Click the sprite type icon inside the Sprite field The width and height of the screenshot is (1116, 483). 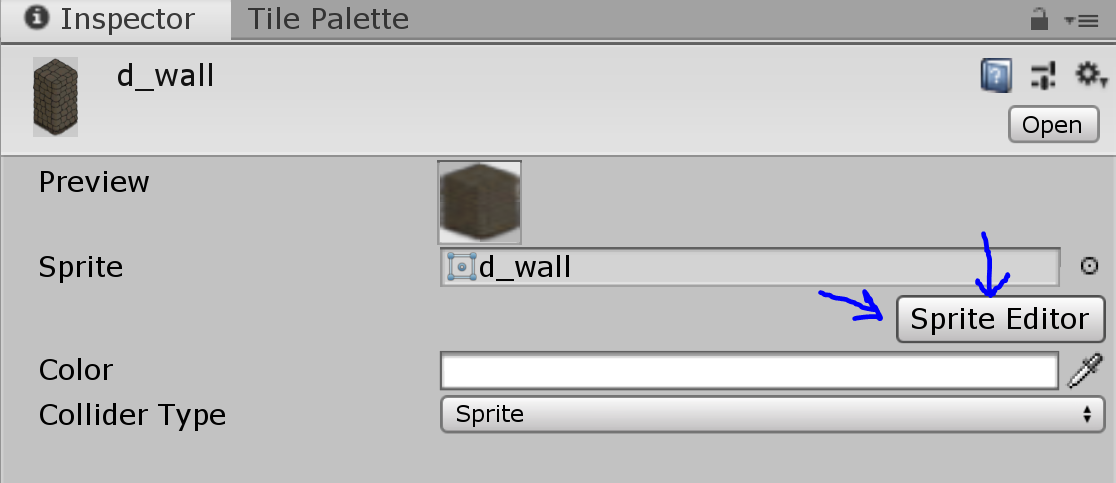click(x=461, y=267)
